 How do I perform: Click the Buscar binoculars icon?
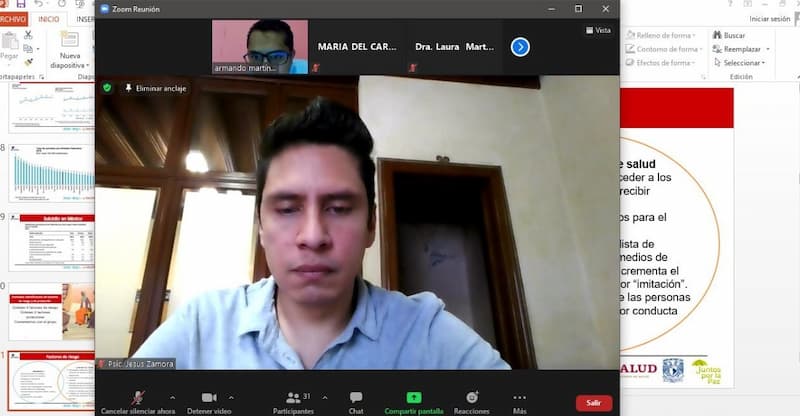[x=717, y=35]
